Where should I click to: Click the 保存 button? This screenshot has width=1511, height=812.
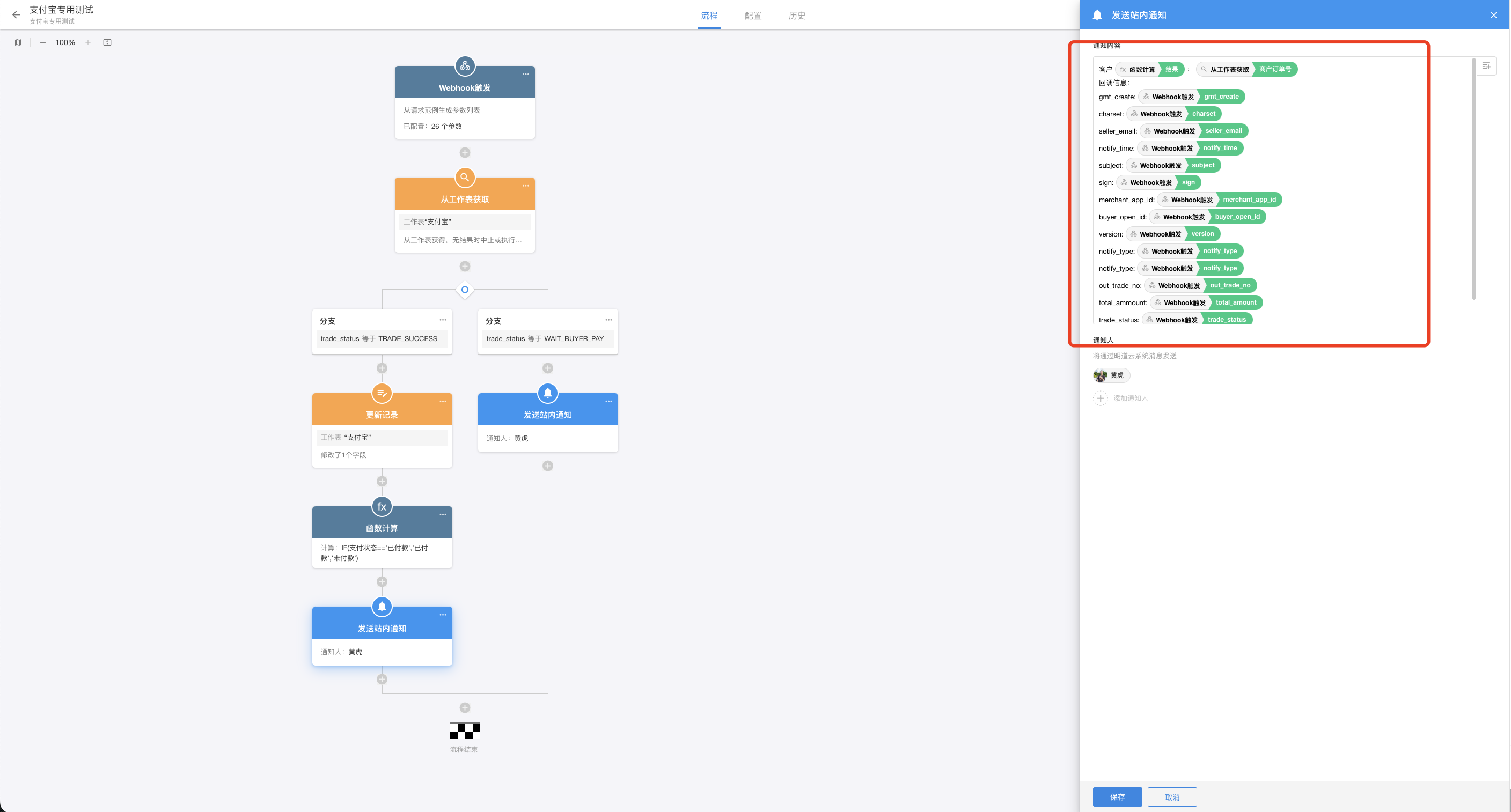(x=1117, y=797)
